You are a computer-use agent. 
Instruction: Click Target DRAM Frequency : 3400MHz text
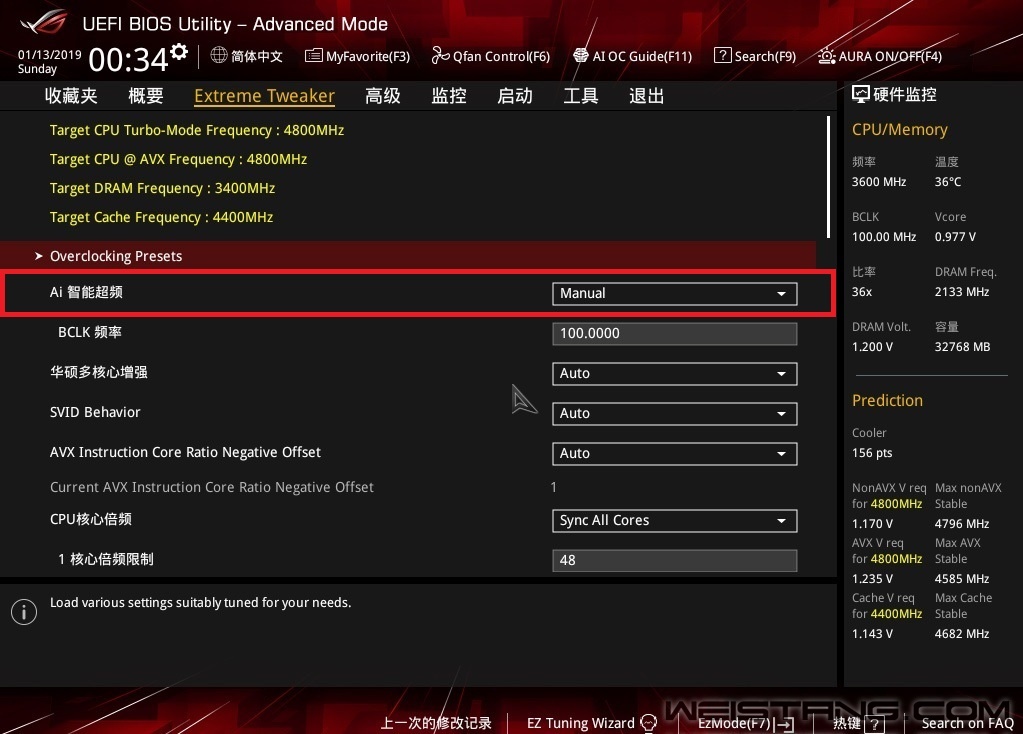click(162, 188)
